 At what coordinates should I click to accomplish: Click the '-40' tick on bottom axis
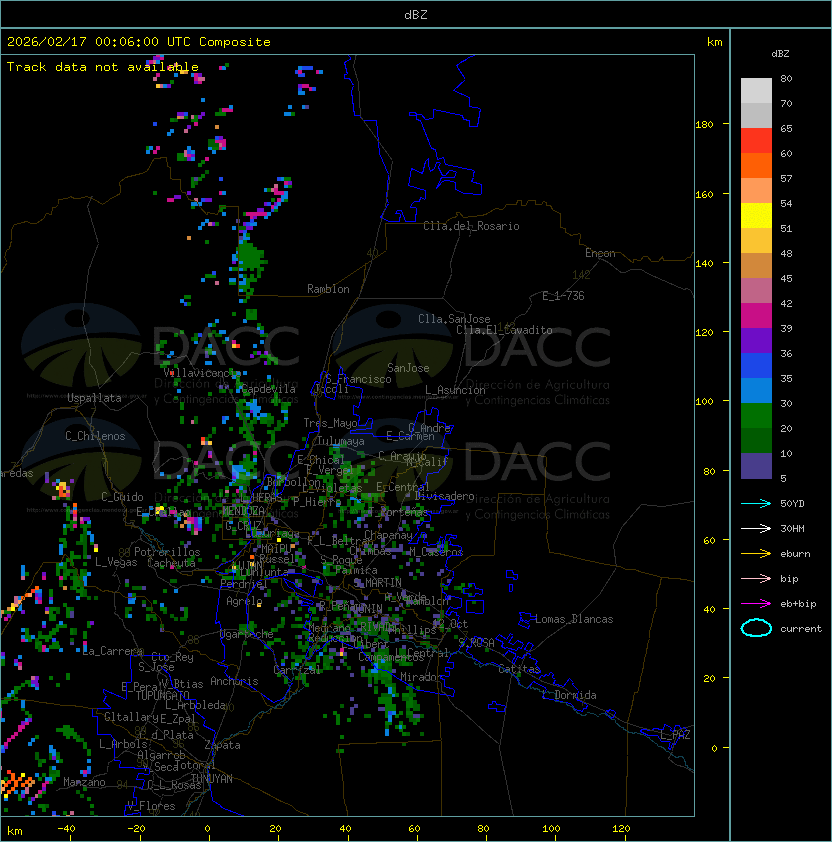67,829
